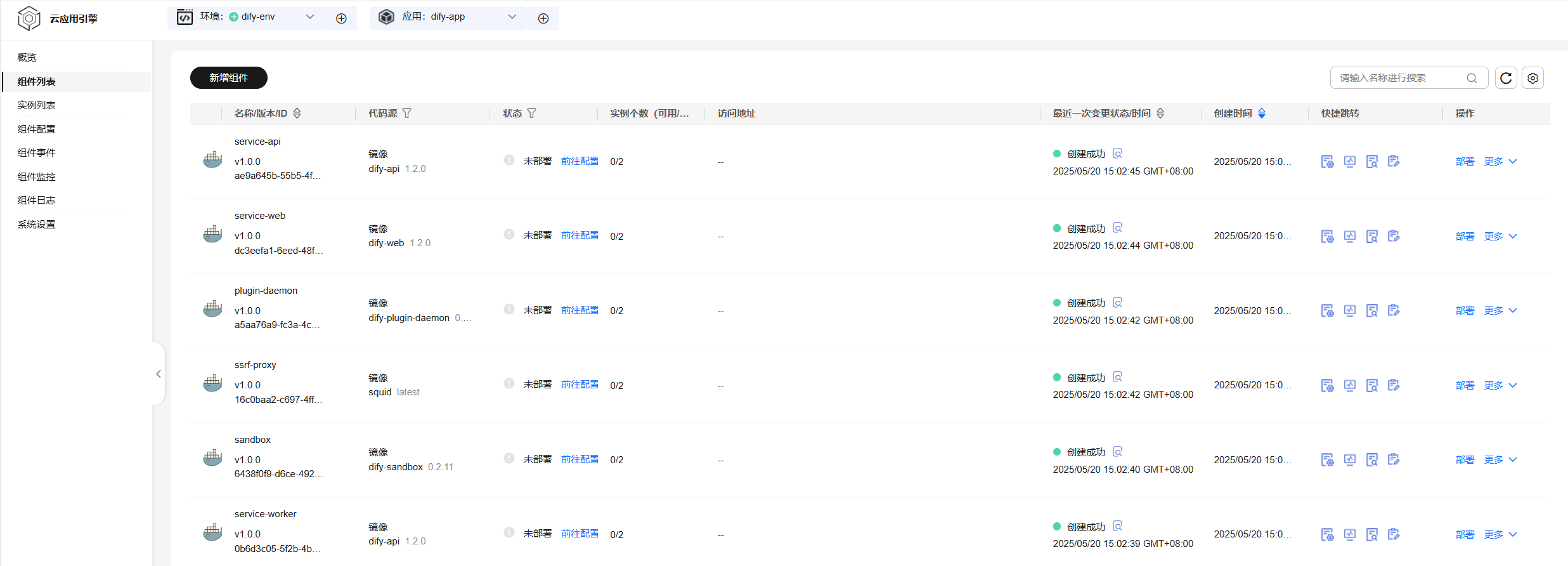
Task: Sort by 名称/版本/ID column
Action: (x=297, y=114)
